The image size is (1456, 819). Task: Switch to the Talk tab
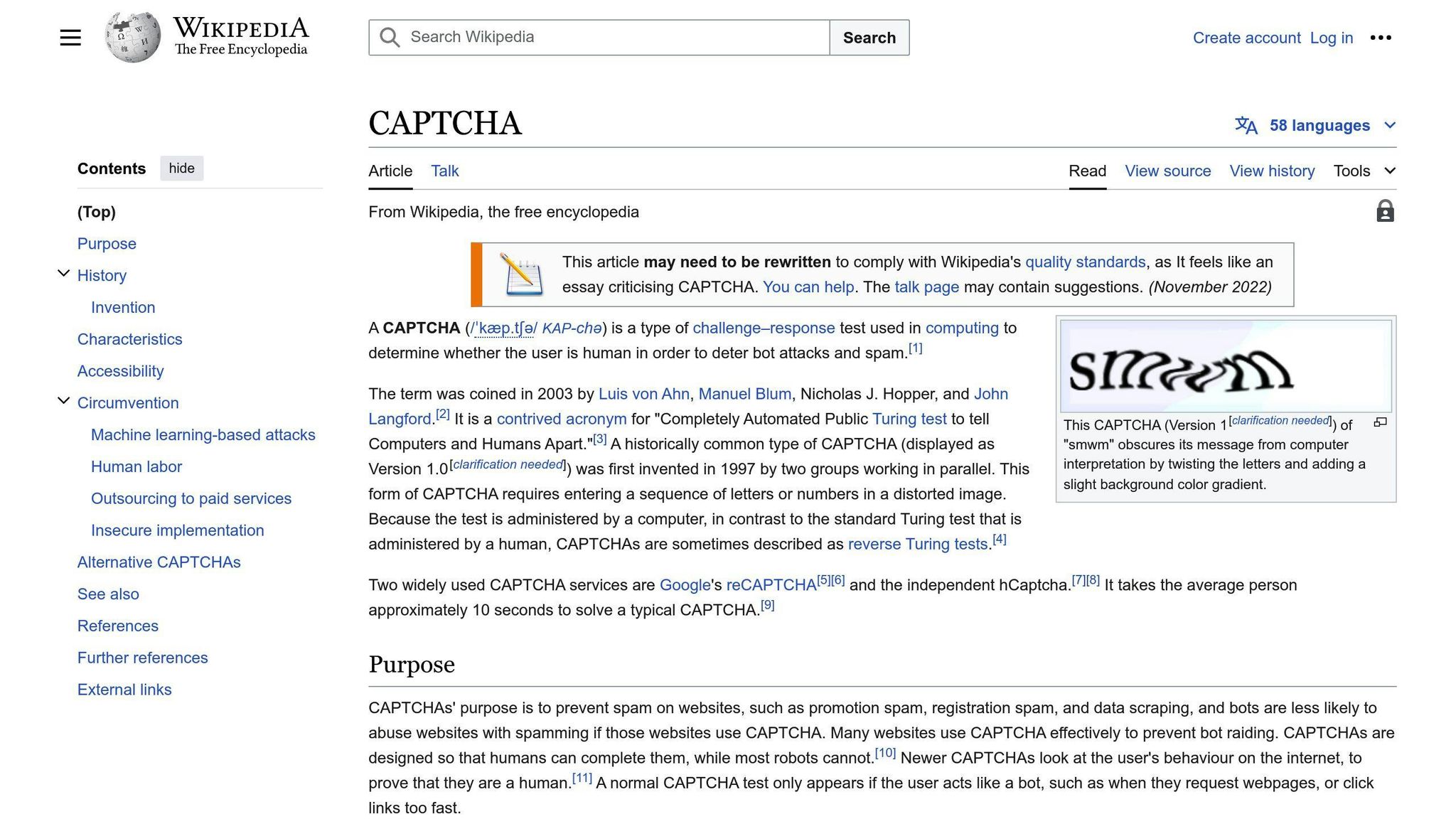[444, 171]
